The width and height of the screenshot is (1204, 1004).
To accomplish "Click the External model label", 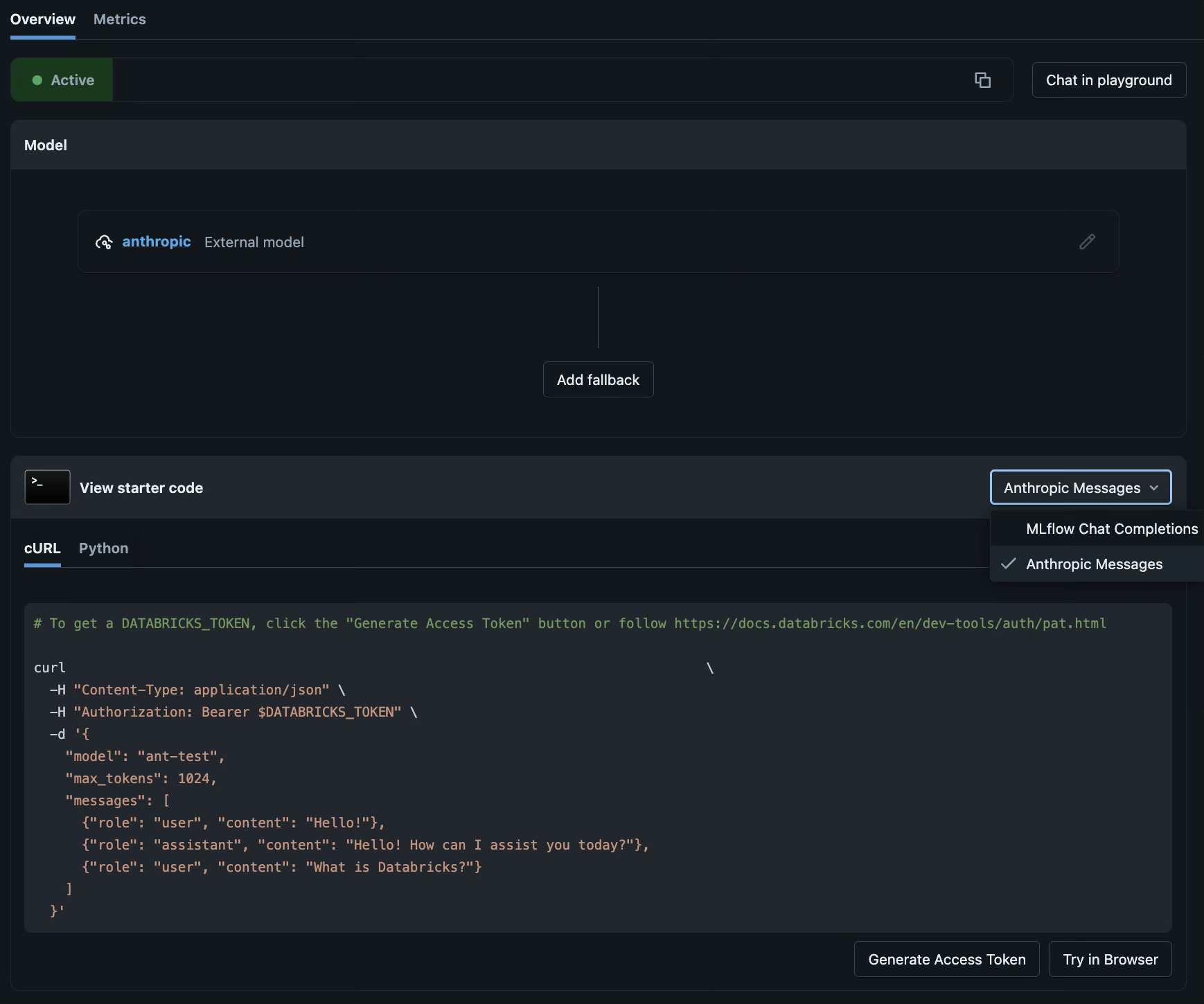I will [254, 242].
